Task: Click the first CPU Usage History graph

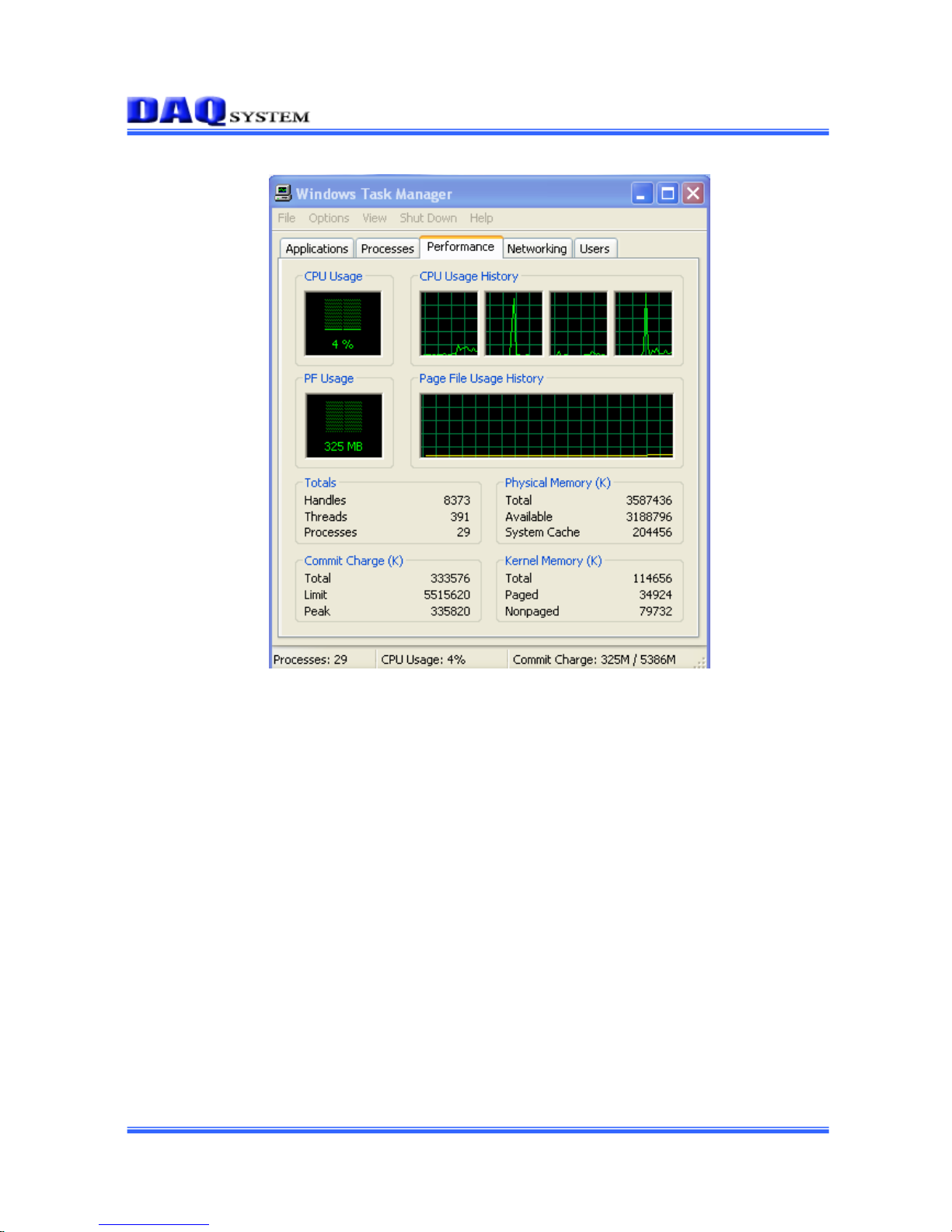Action: [x=449, y=323]
